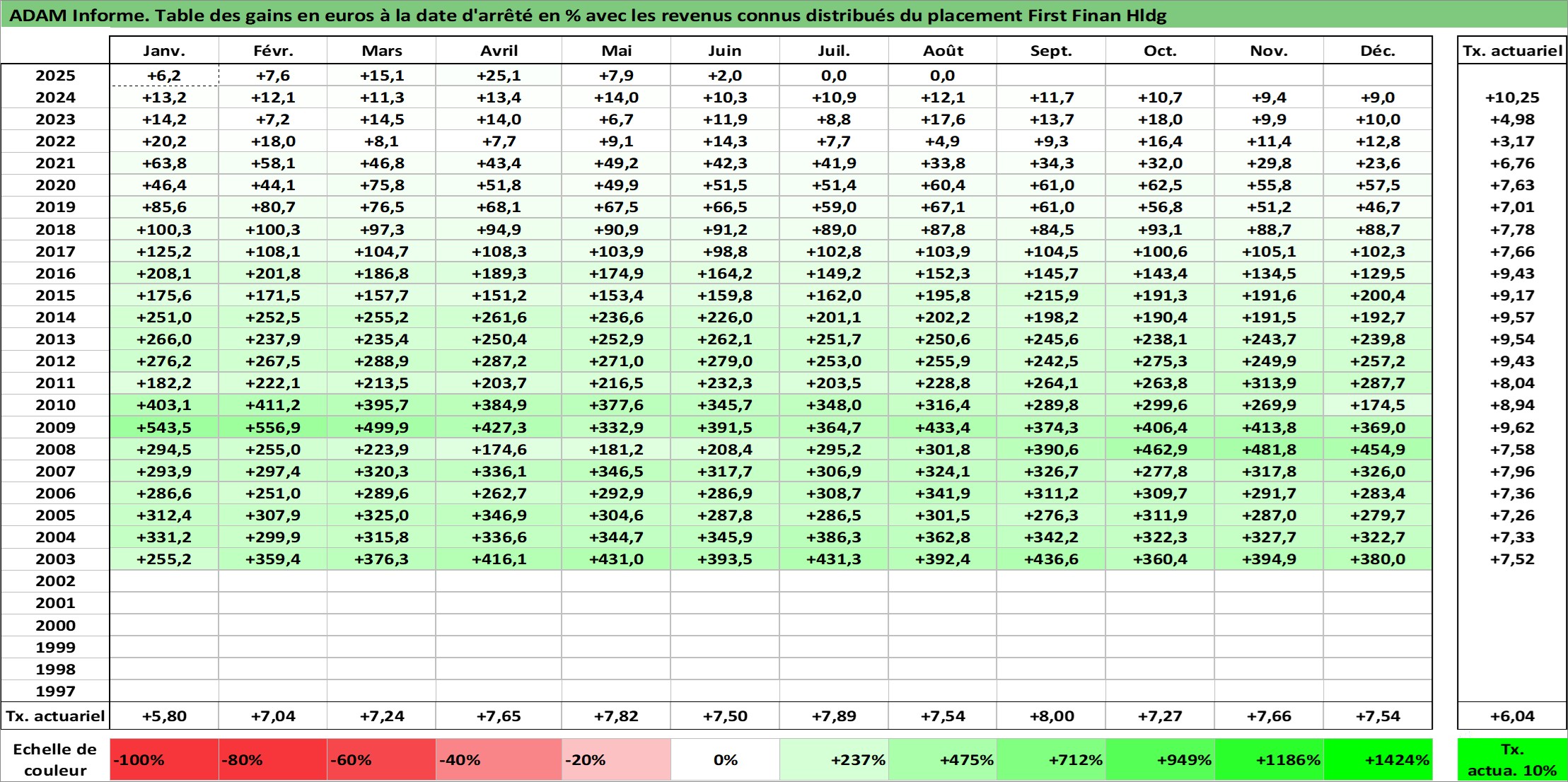The image size is (1568, 782).
Task: Select the -20% pale pink swatch
Action: [616, 760]
